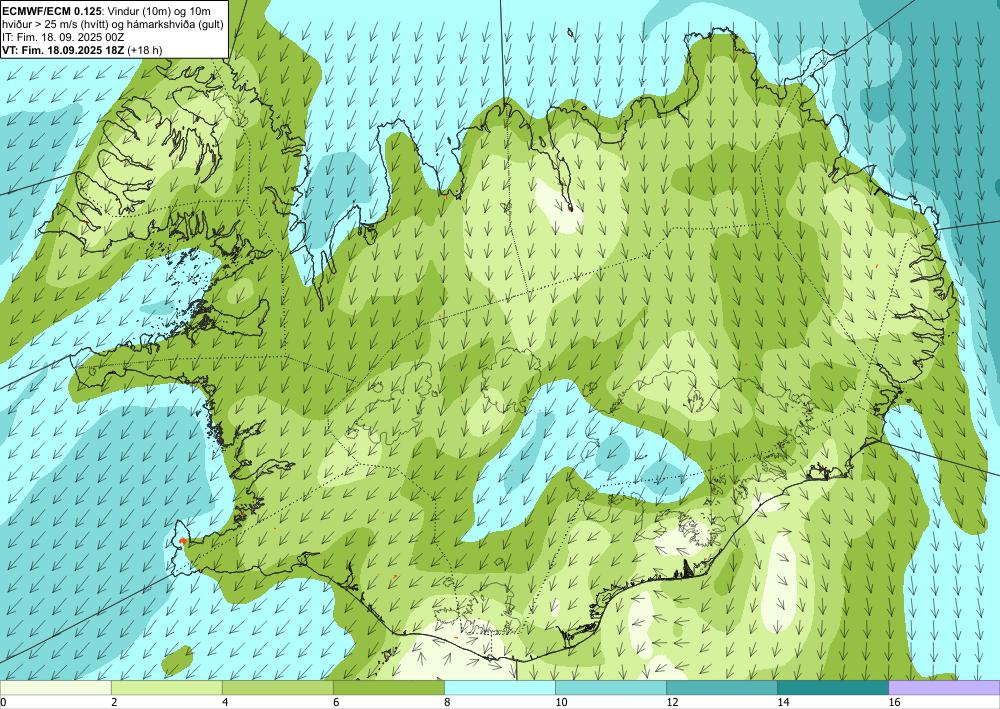Click the legend value "12" below the color bar

point(672,703)
